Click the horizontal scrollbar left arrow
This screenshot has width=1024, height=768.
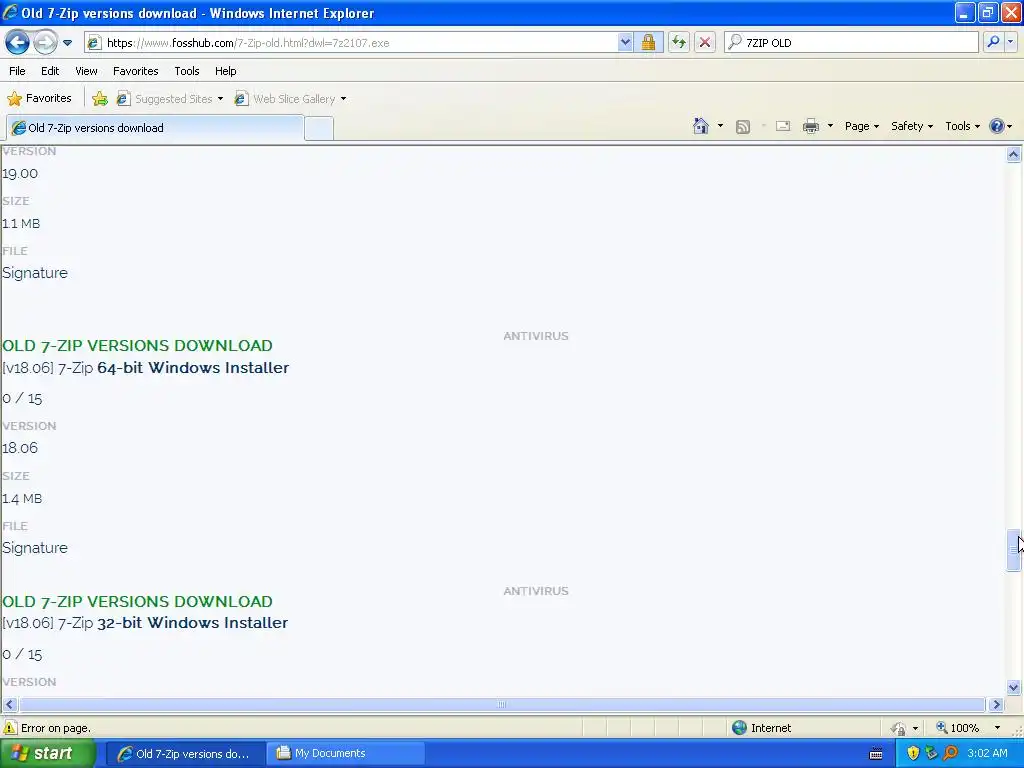pos(9,705)
